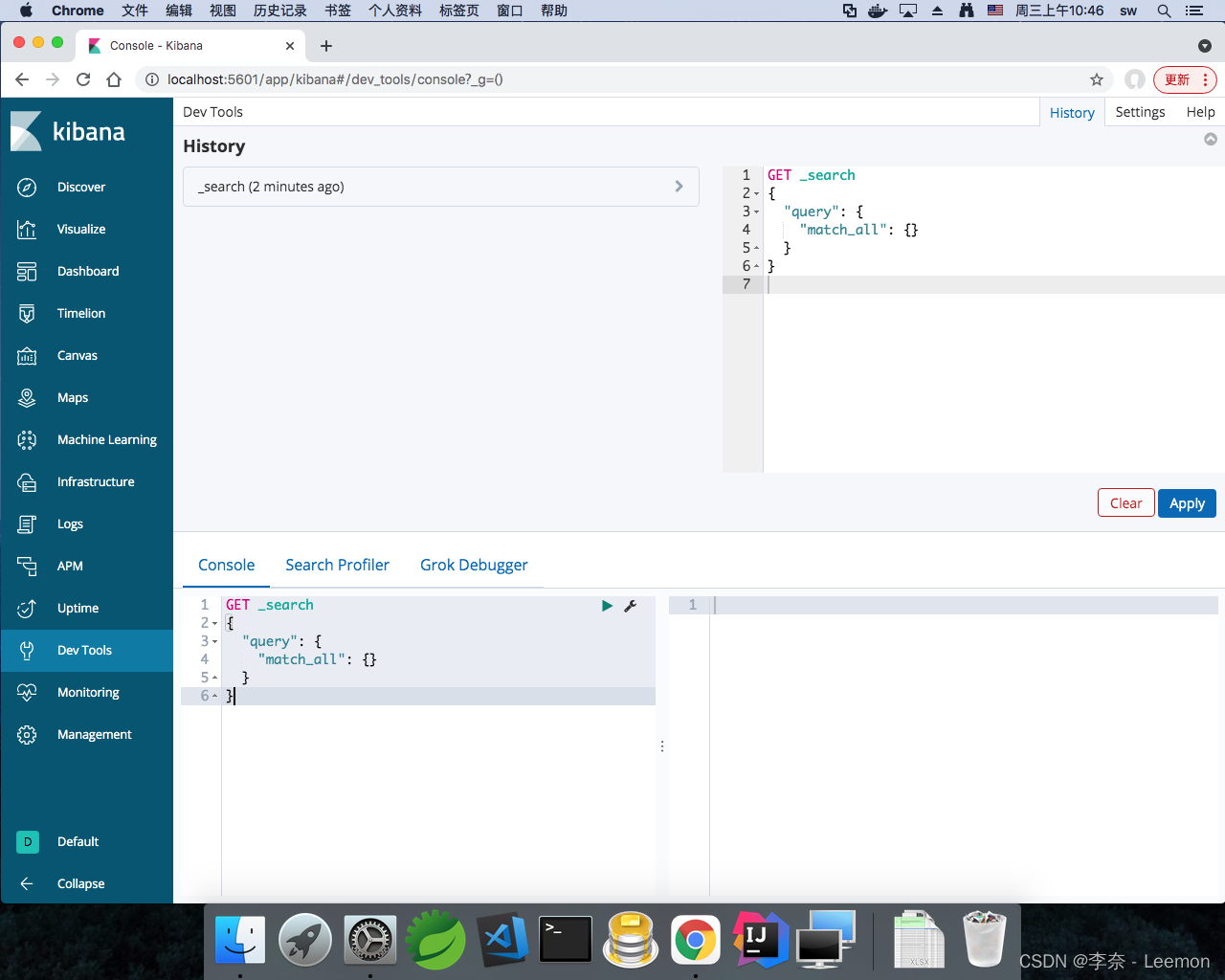Open Maps from sidebar
Image resolution: width=1225 pixels, height=980 pixels.
click(x=73, y=397)
